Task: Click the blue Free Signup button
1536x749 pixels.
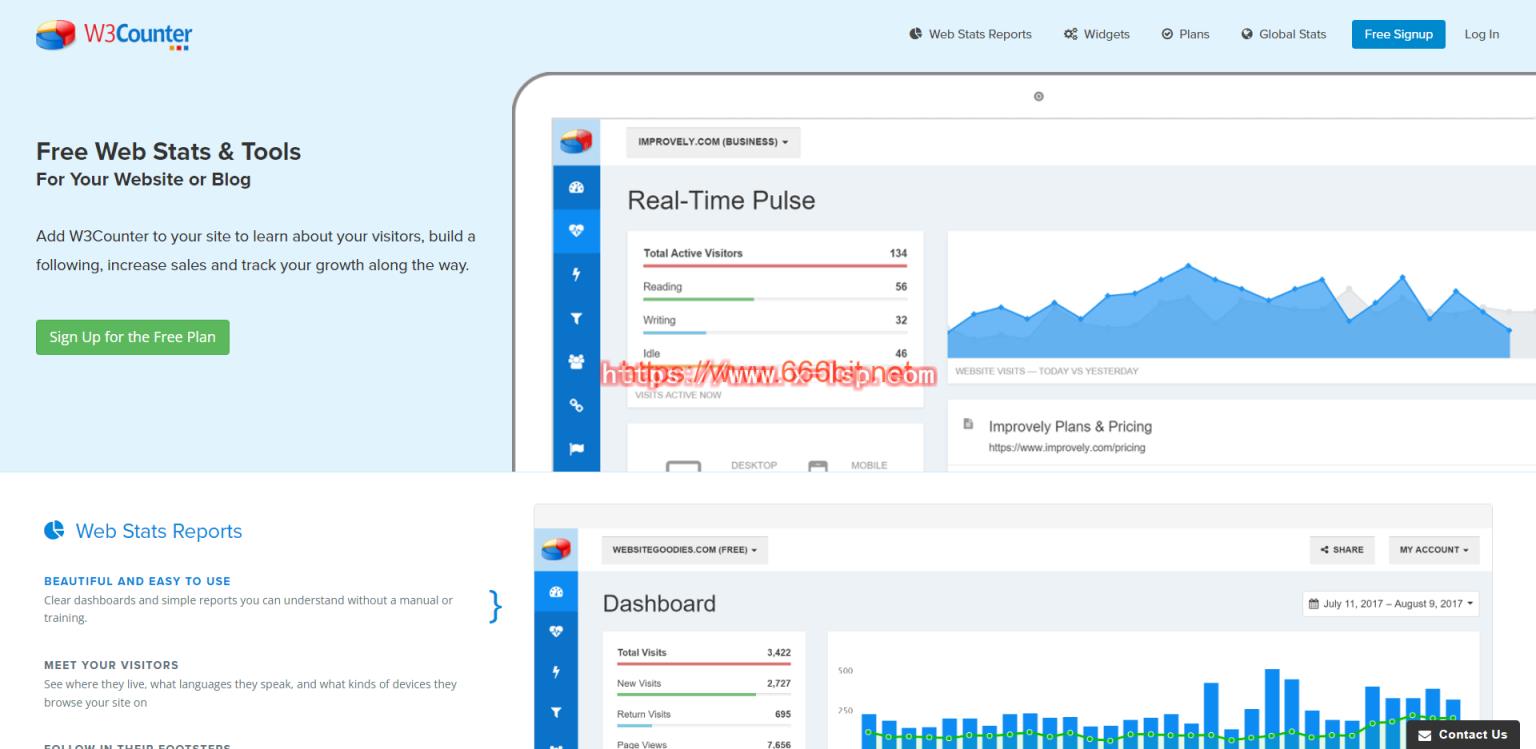Action: (1398, 34)
